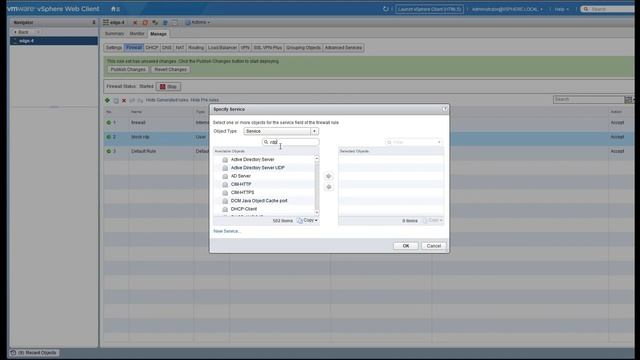Click the Available Objects search field containing rdp

pos(291,142)
